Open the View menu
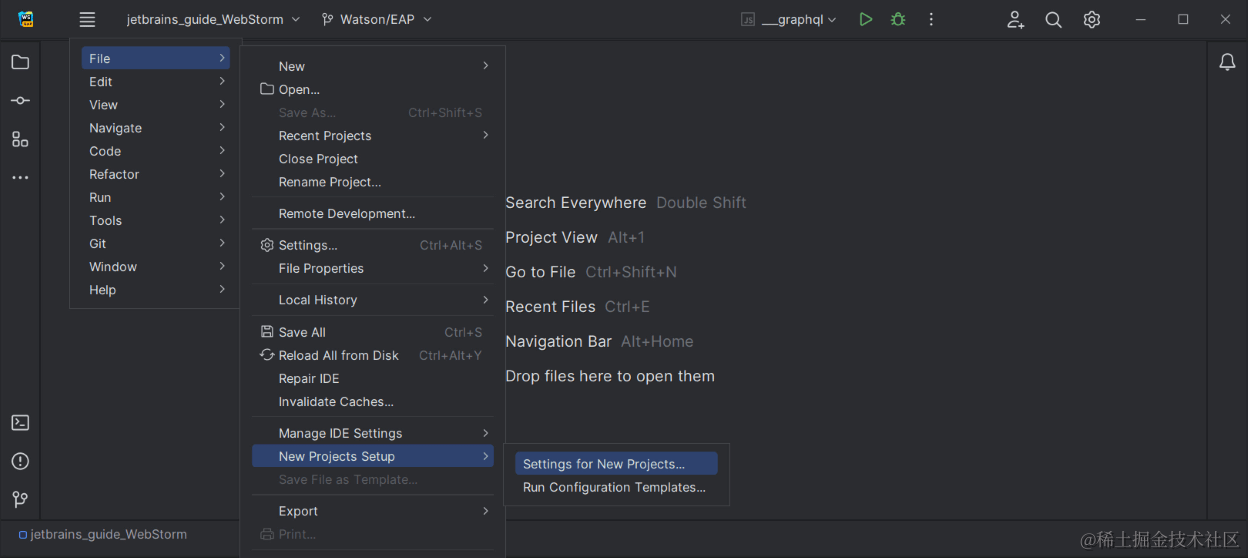The width and height of the screenshot is (1248, 558). pyautogui.click(x=155, y=105)
